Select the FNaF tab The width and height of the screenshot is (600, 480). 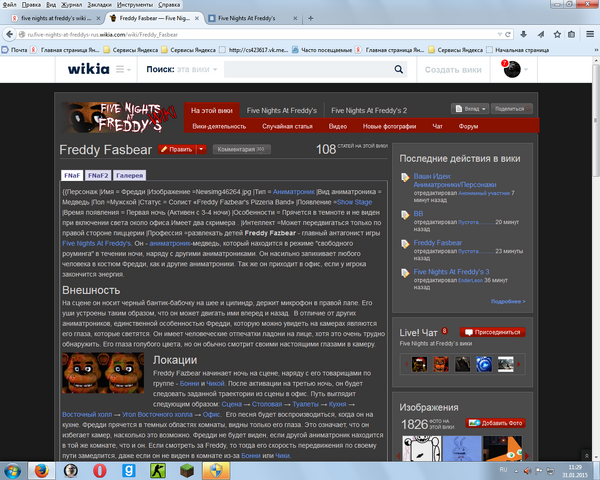[x=72, y=175]
